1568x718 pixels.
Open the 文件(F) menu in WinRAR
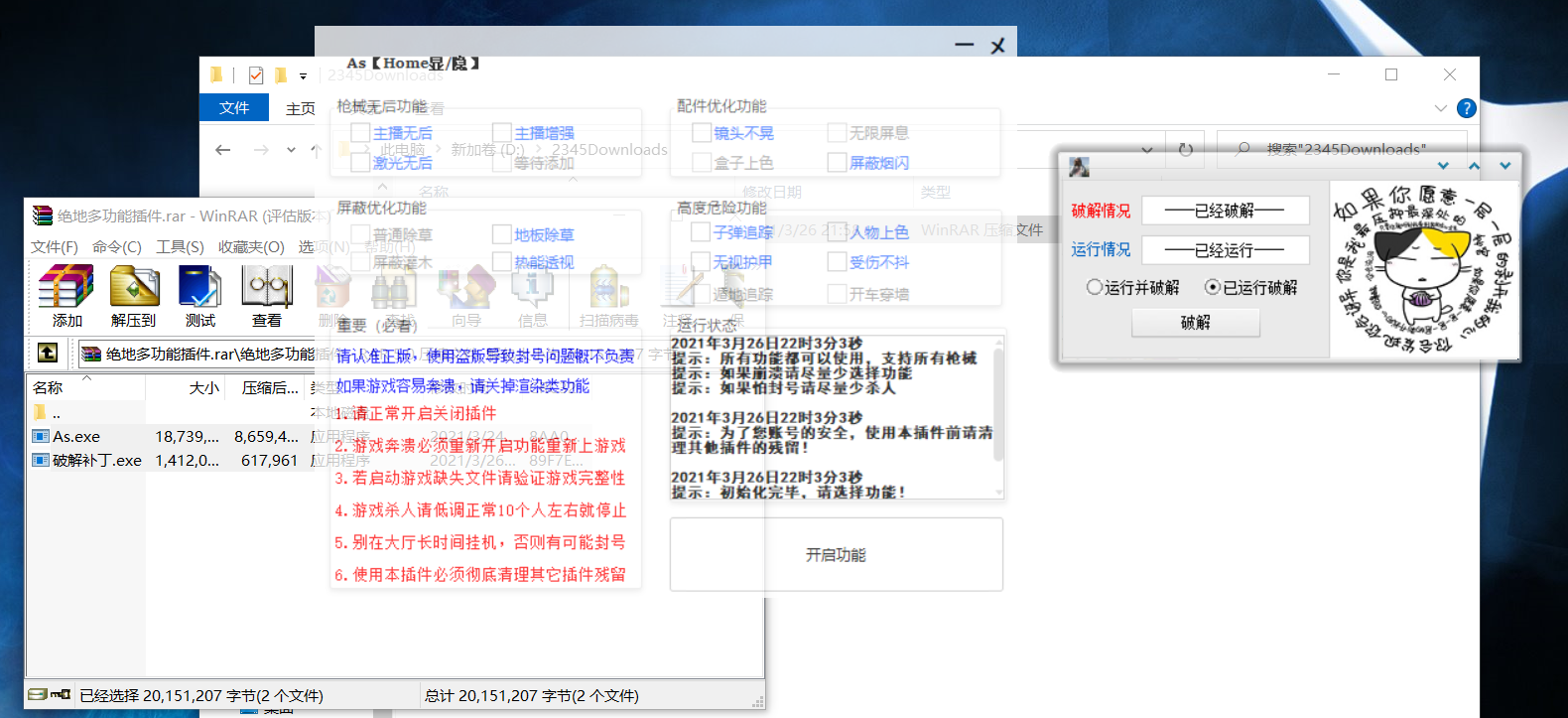54,246
